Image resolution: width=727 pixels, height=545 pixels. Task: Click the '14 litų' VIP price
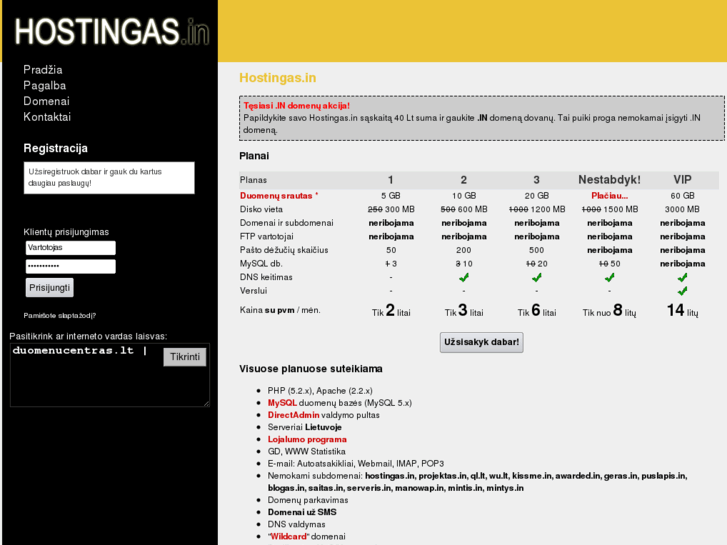pos(682,310)
